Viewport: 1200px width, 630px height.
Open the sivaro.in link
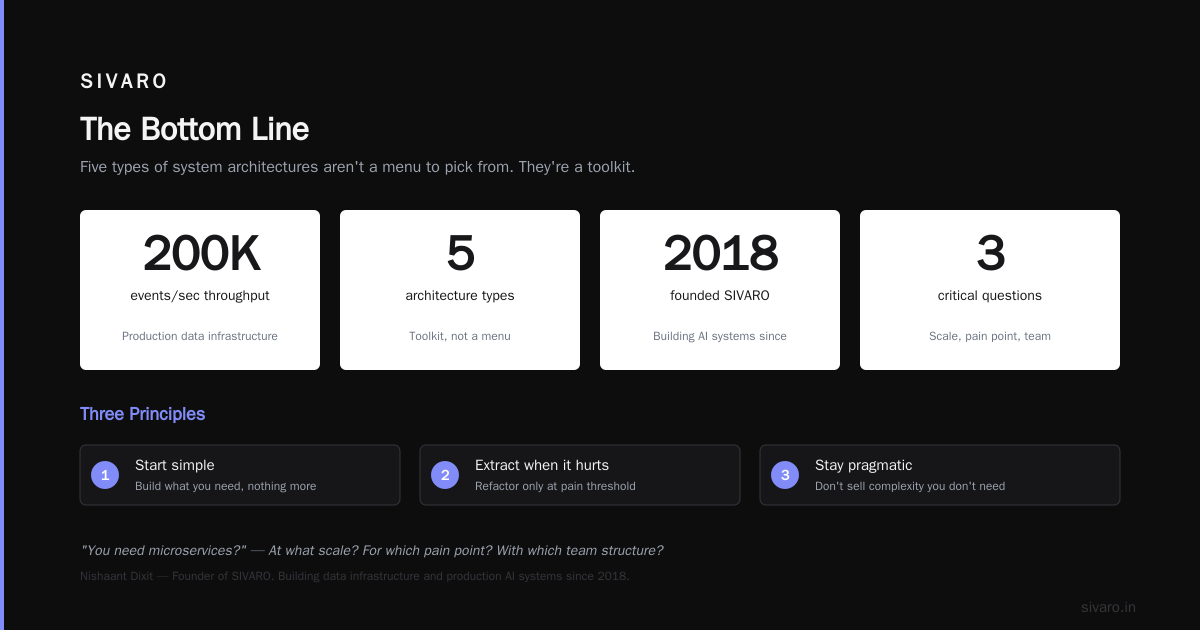tap(1108, 607)
